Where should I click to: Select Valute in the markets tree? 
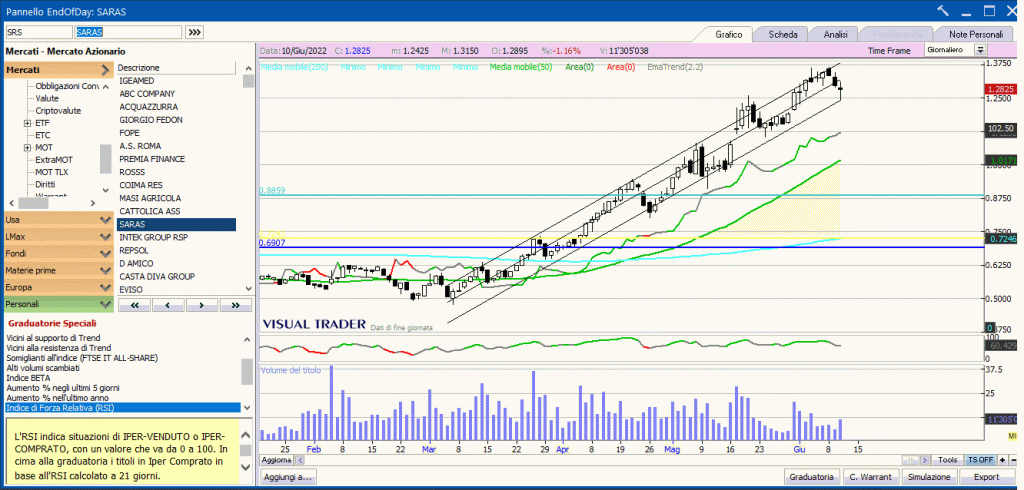pyautogui.click(x=47, y=99)
